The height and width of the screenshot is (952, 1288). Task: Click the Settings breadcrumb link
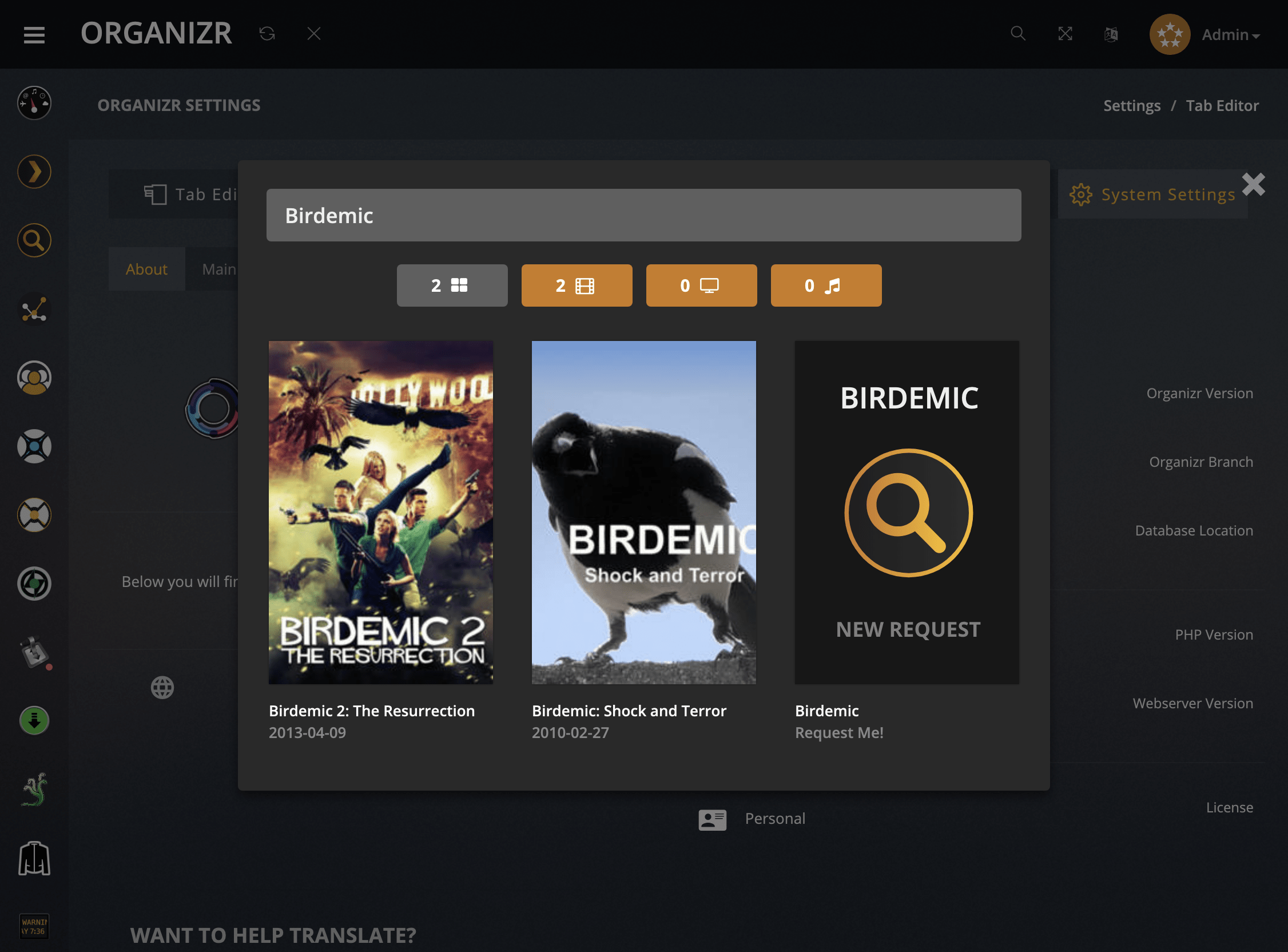1131,105
